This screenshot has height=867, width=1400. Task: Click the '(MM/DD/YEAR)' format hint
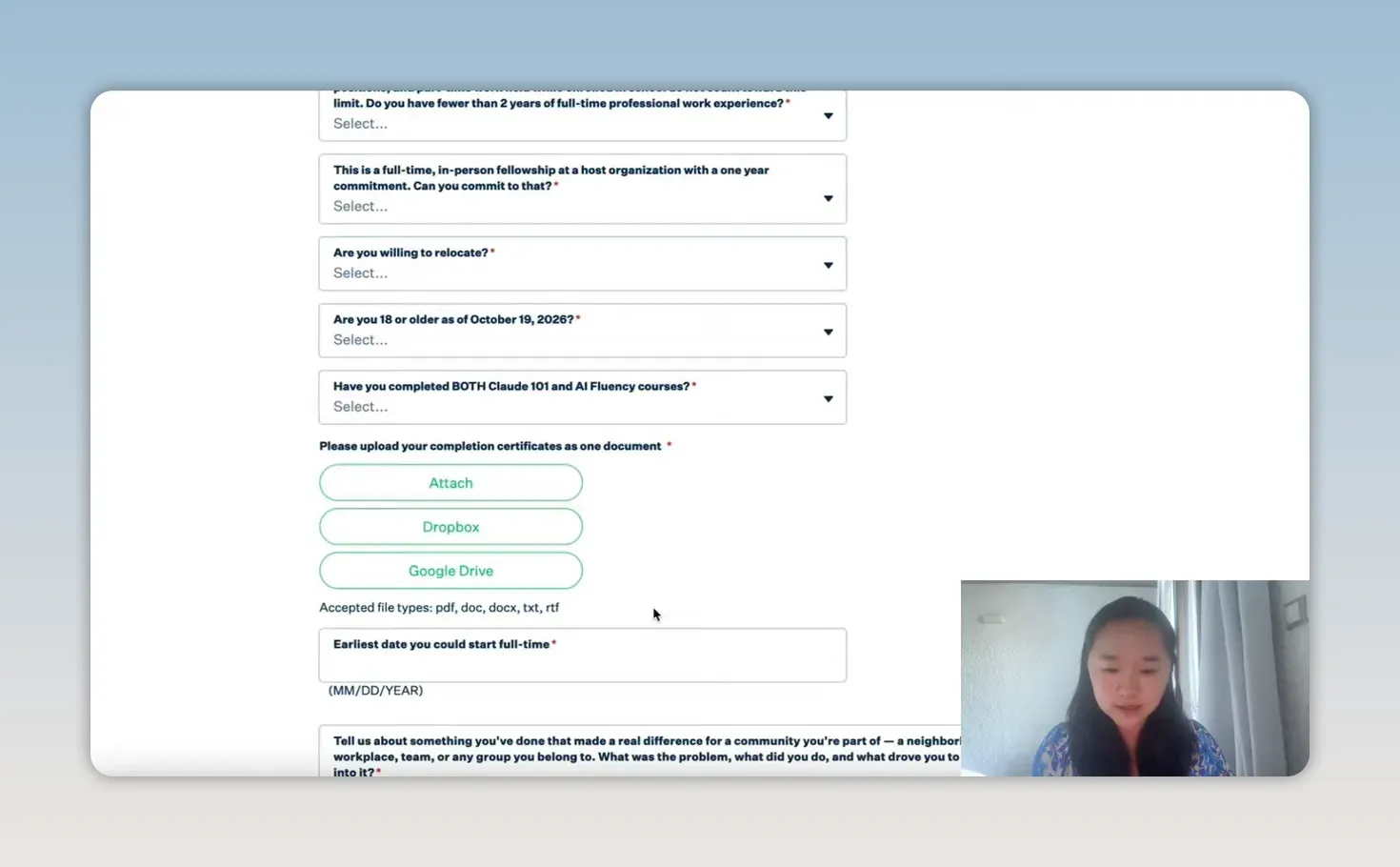click(x=375, y=691)
